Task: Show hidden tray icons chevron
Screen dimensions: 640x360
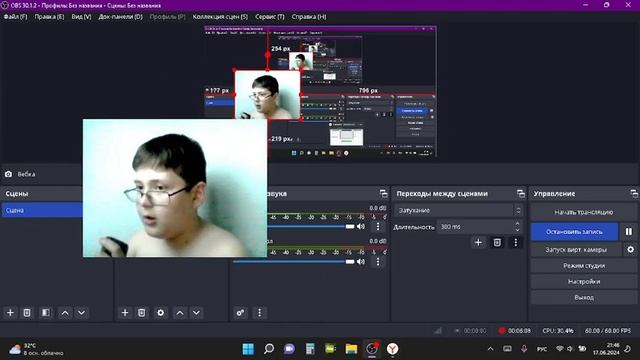Action: tap(490, 349)
